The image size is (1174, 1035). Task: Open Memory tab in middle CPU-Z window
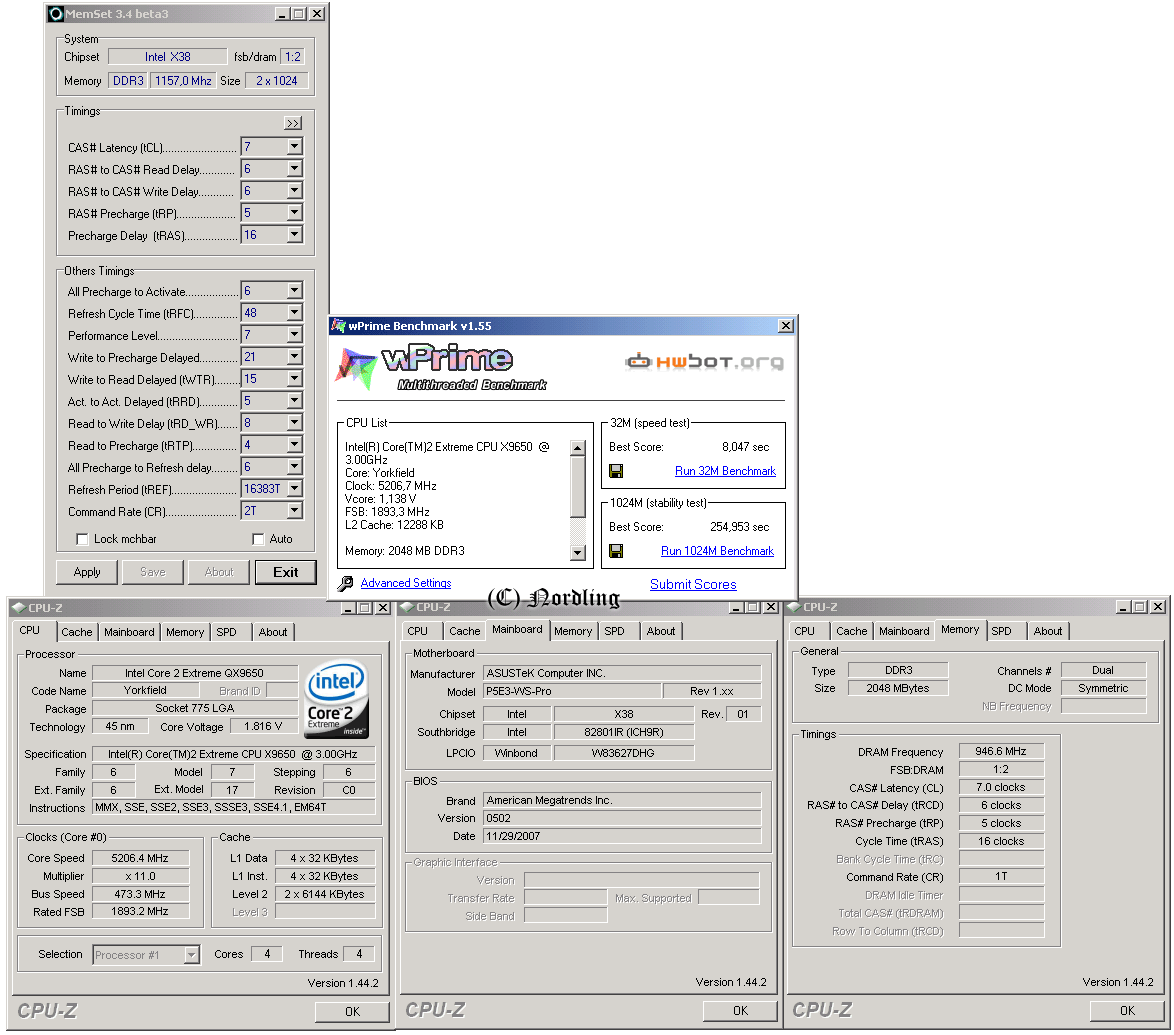coord(573,631)
